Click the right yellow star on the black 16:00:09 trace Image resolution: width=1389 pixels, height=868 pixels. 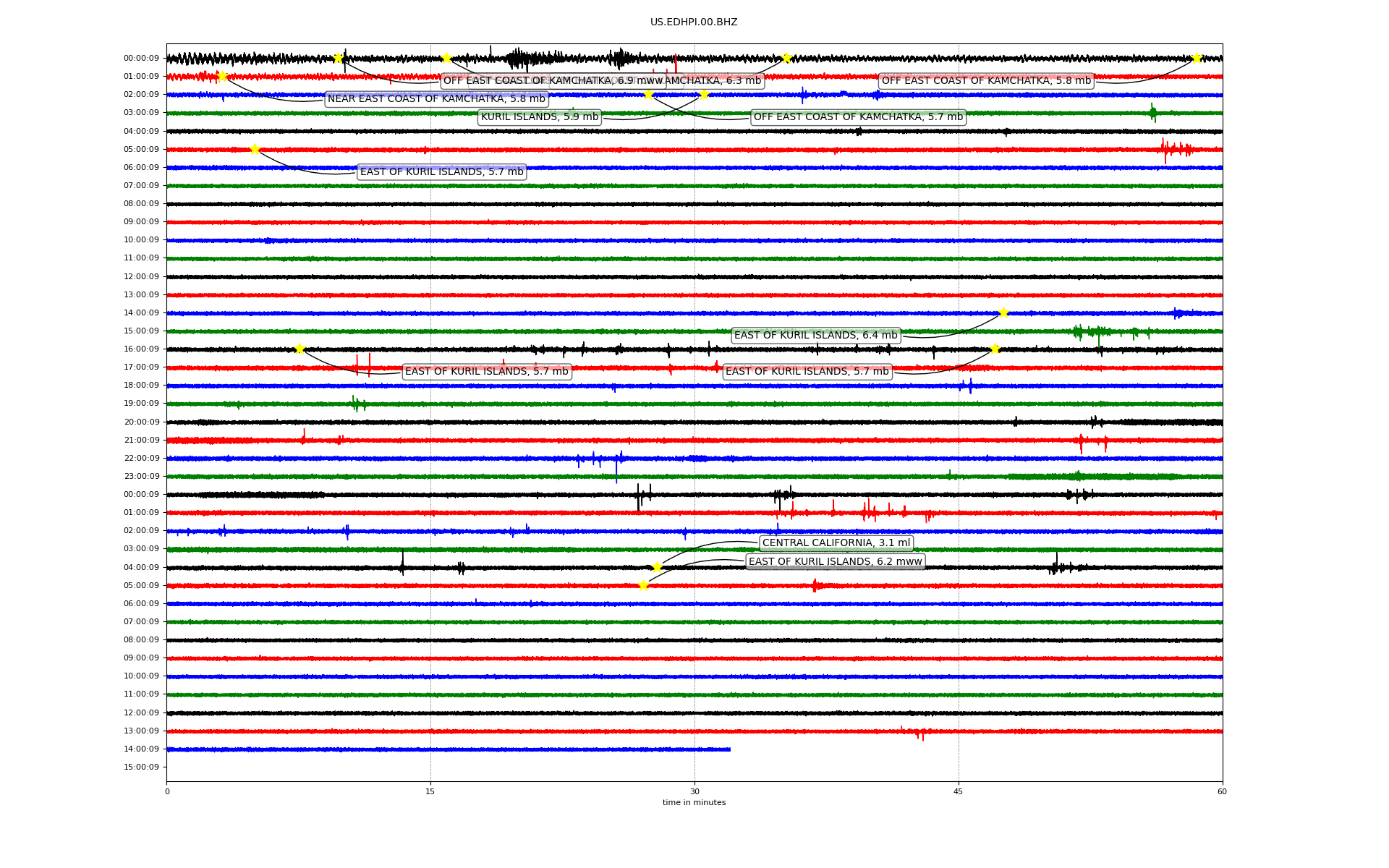pyautogui.click(x=995, y=349)
